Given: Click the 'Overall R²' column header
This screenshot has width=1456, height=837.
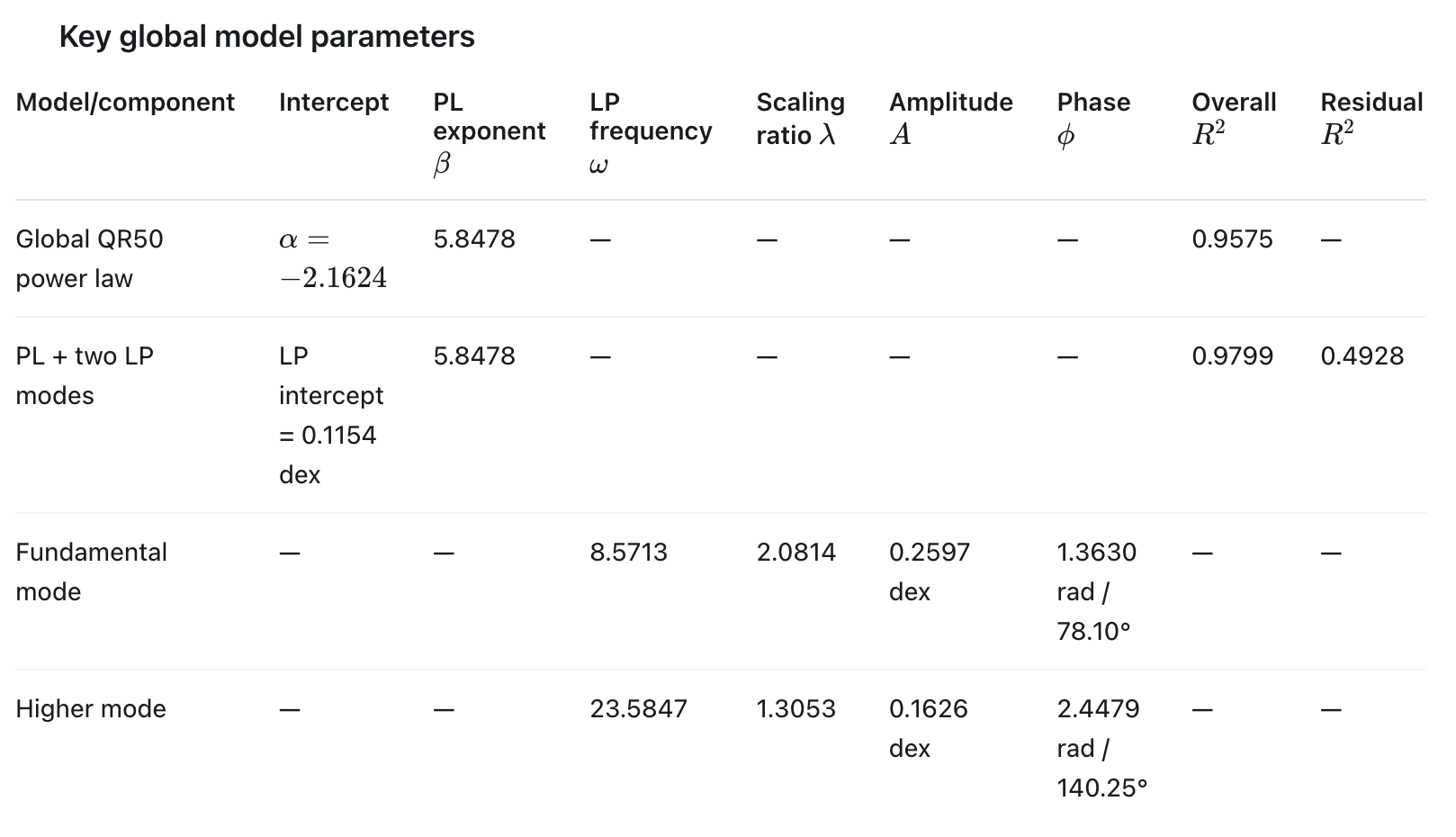Looking at the screenshot, I should [x=1234, y=118].
